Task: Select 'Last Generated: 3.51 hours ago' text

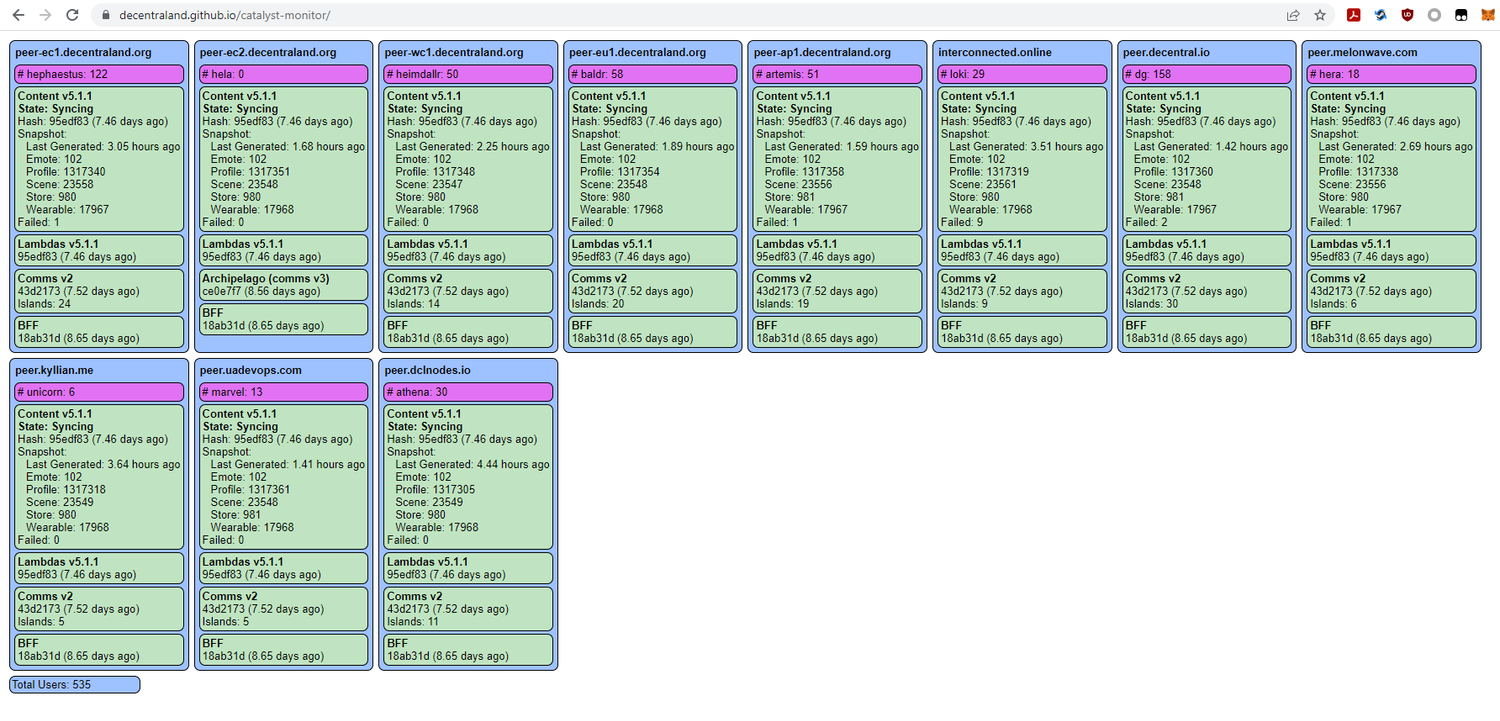Action: (x=1026, y=146)
